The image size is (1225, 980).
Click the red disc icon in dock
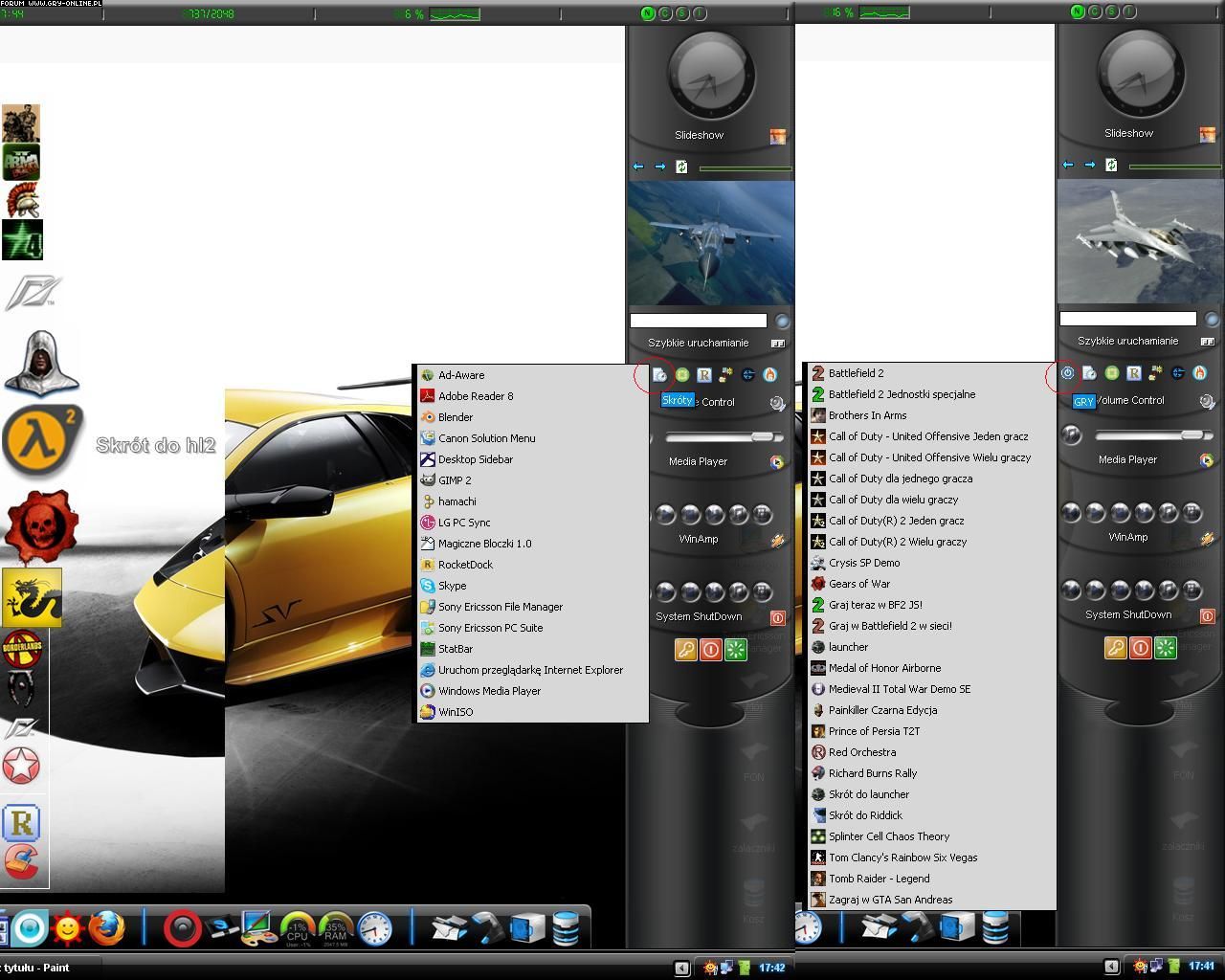[x=182, y=927]
